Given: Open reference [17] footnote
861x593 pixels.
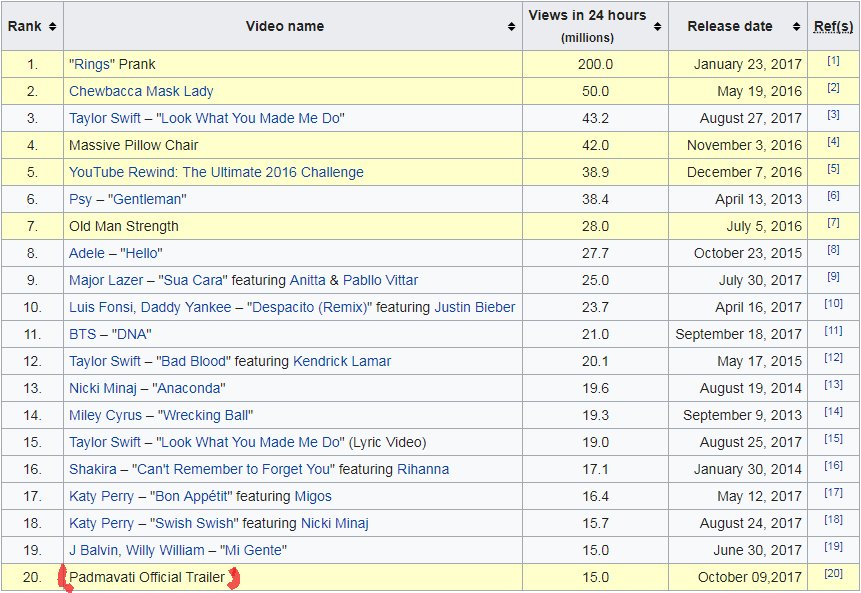Looking at the screenshot, I should [x=834, y=492].
